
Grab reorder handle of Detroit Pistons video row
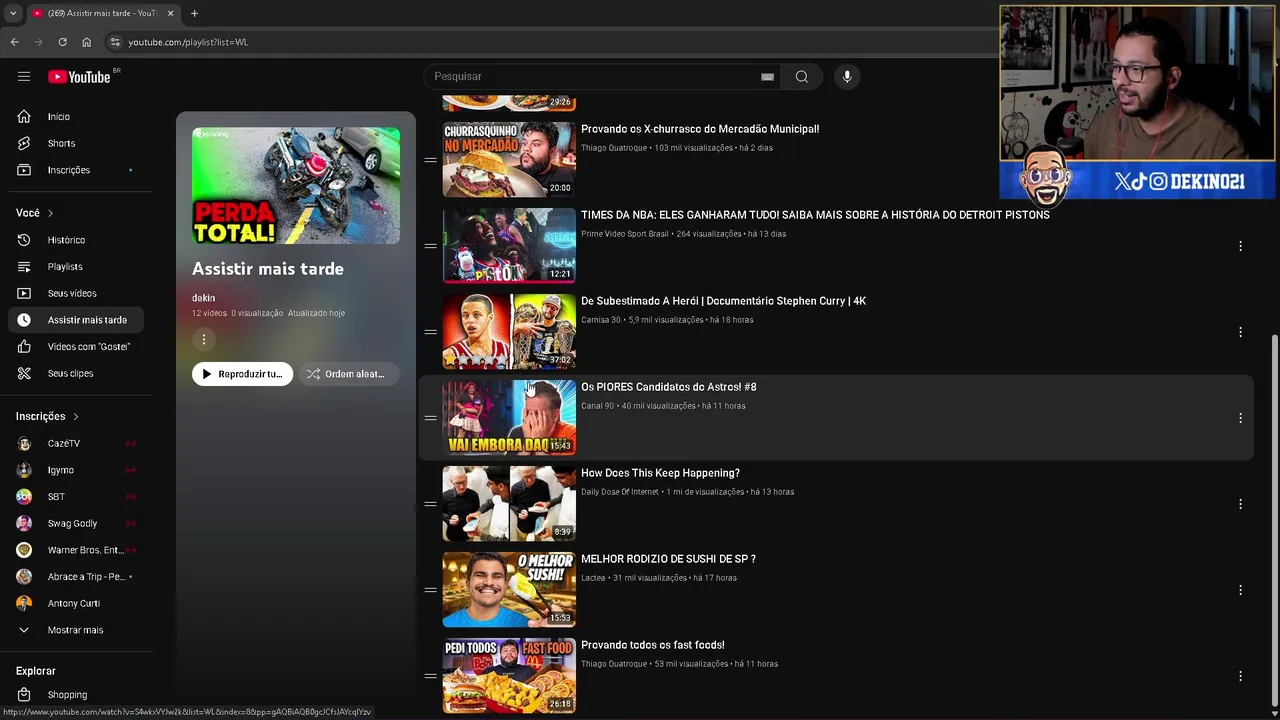(430, 246)
